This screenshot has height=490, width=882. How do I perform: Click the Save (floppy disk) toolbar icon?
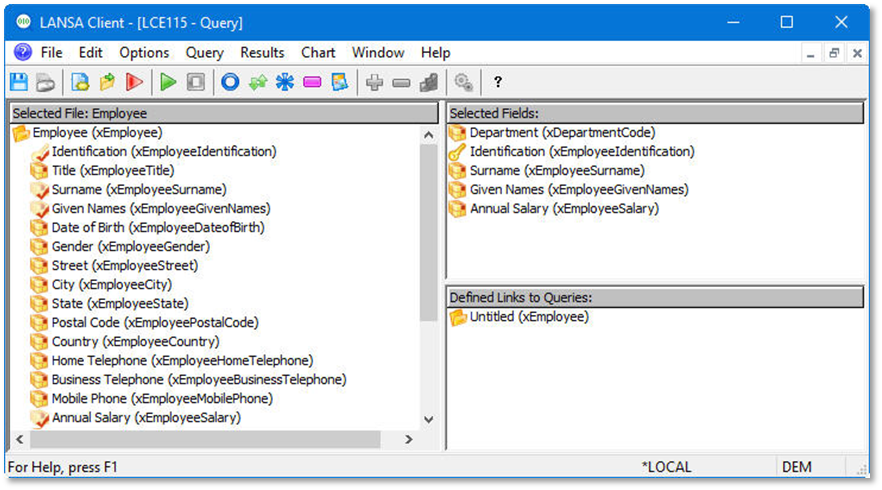click(19, 82)
